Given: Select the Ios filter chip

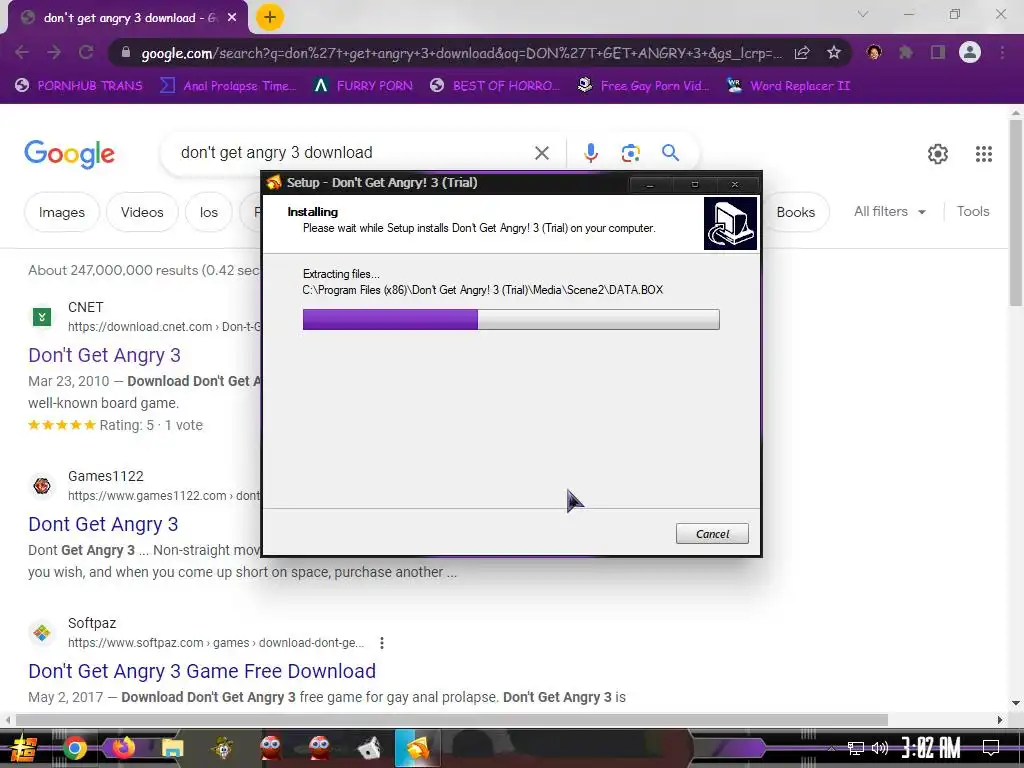Looking at the screenshot, I should [208, 212].
